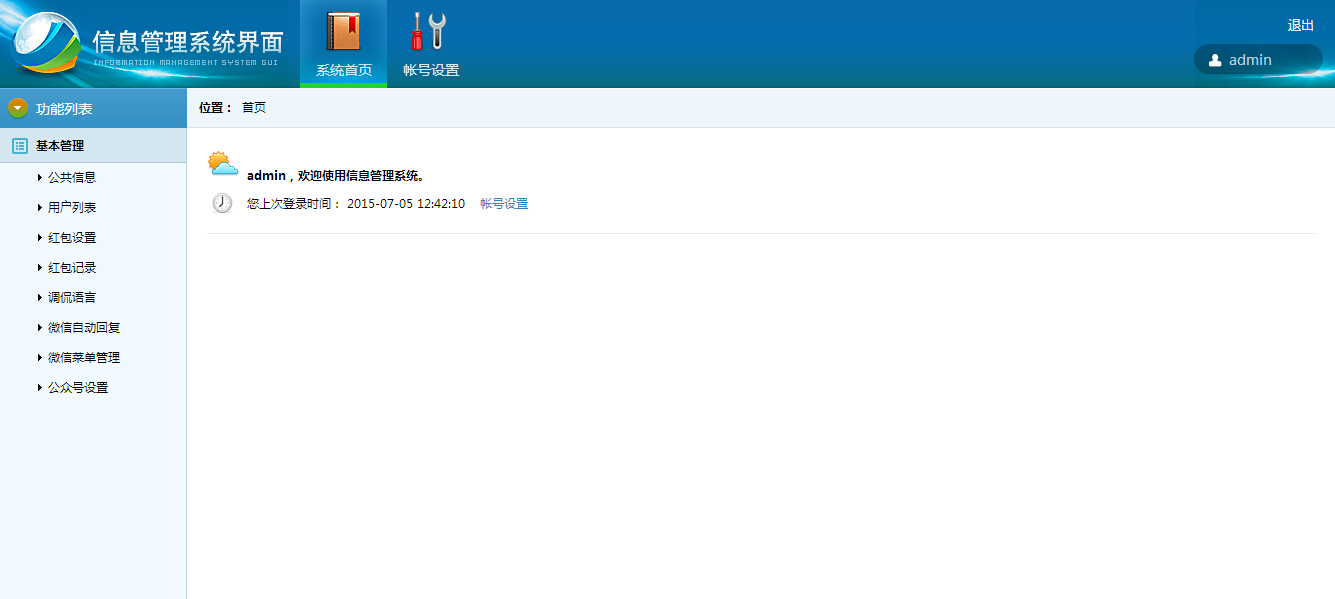This screenshot has height=599, width=1335.
Task: Click arrow bullet beside 公共信息
Action: coord(40,178)
